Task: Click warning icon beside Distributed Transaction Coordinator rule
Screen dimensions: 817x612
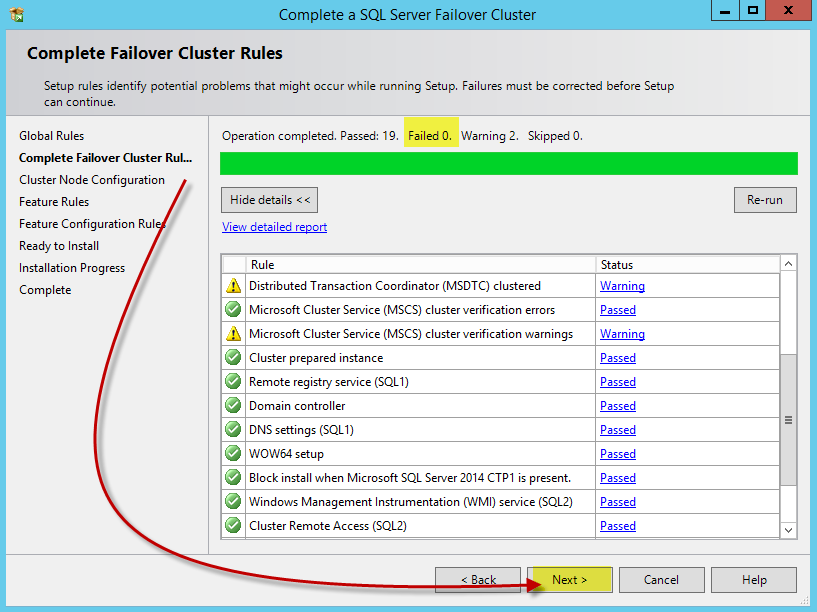Action: (233, 285)
